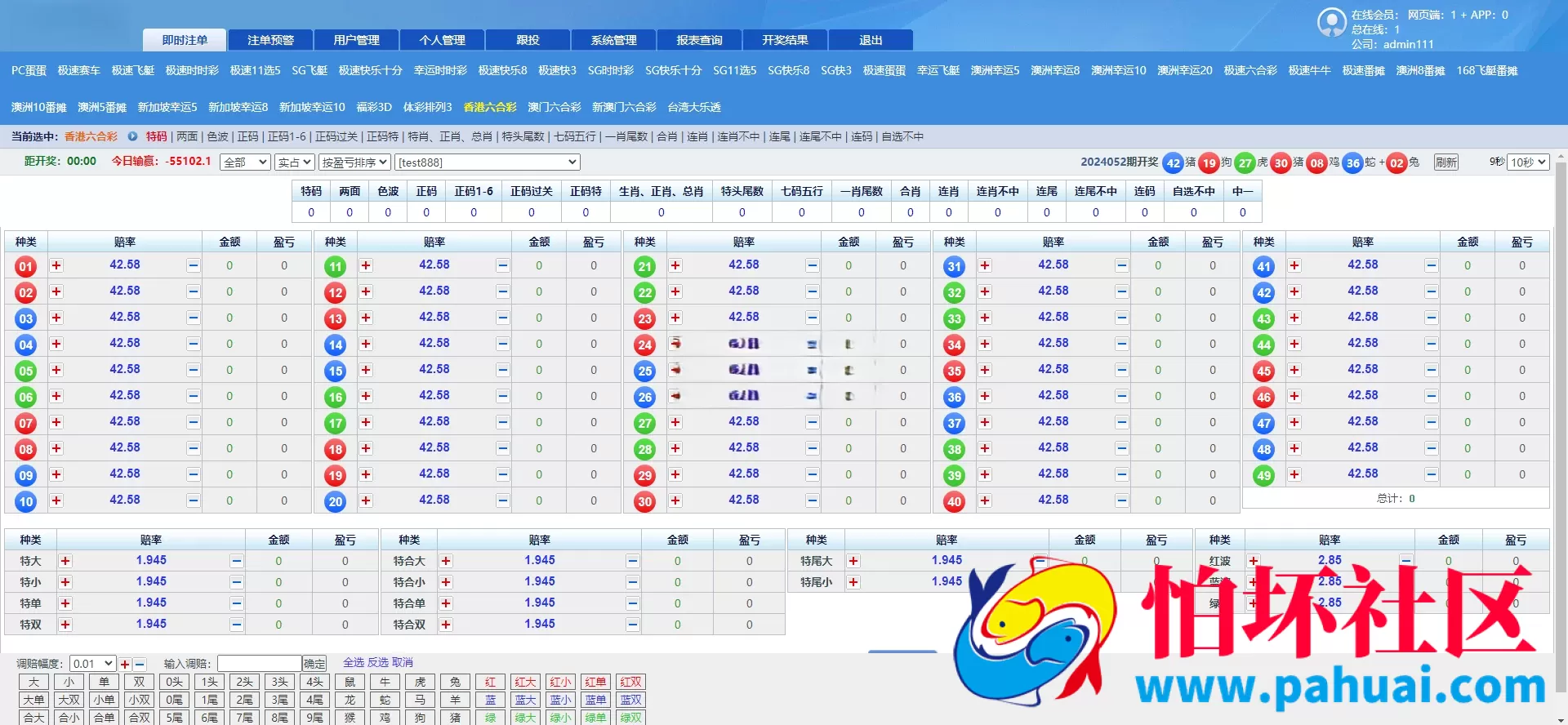Decrease odds for number 49
Image resolution: width=1568 pixels, height=725 pixels.
[x=1431, y=474]
